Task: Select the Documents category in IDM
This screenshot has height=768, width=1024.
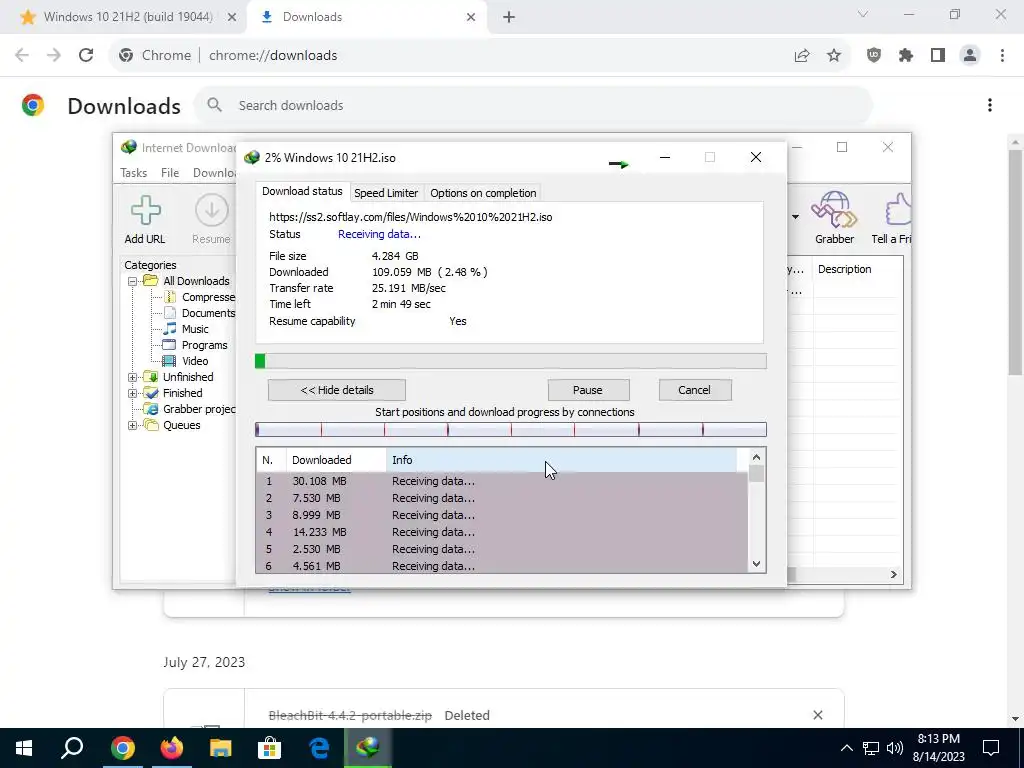Action: (208, 313)
